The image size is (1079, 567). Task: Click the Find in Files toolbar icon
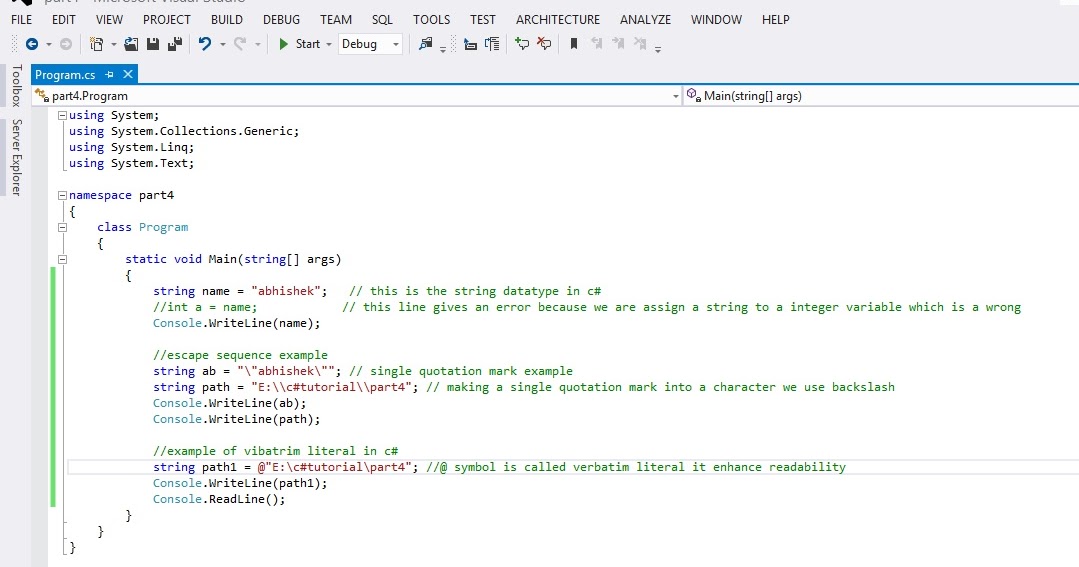(425, 44)
